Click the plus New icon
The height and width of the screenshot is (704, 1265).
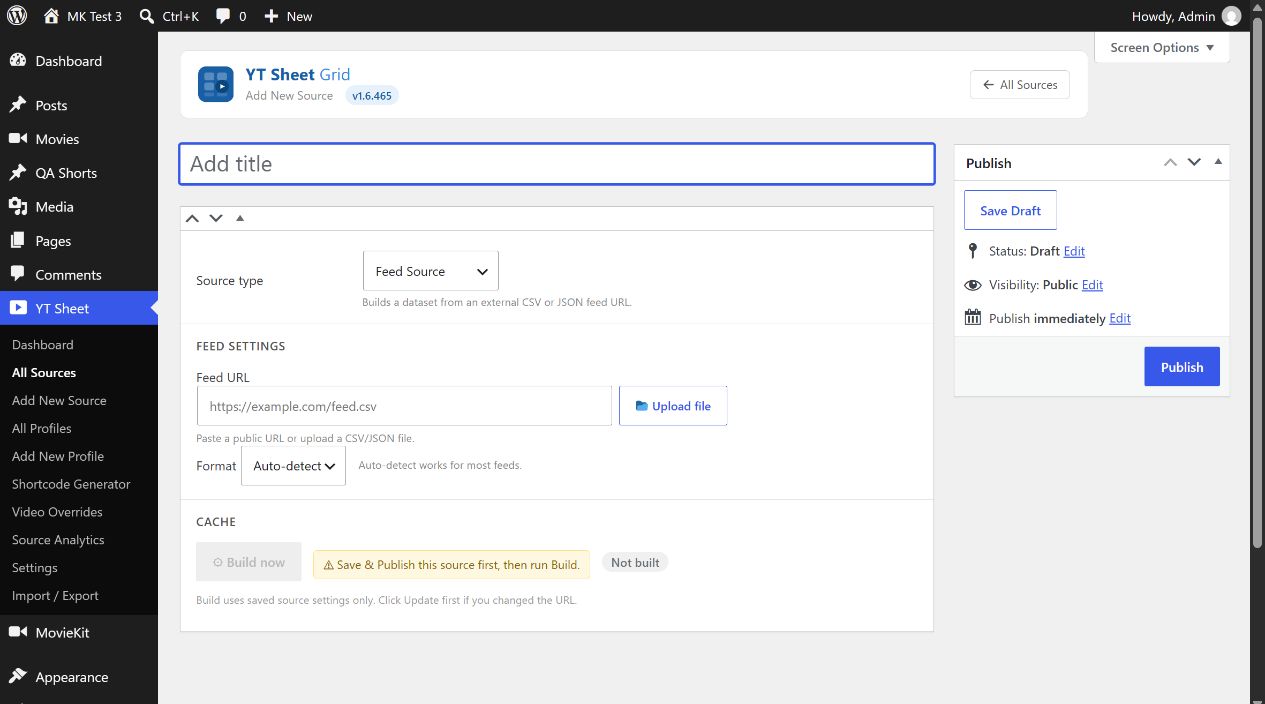(x=271, y=16)
